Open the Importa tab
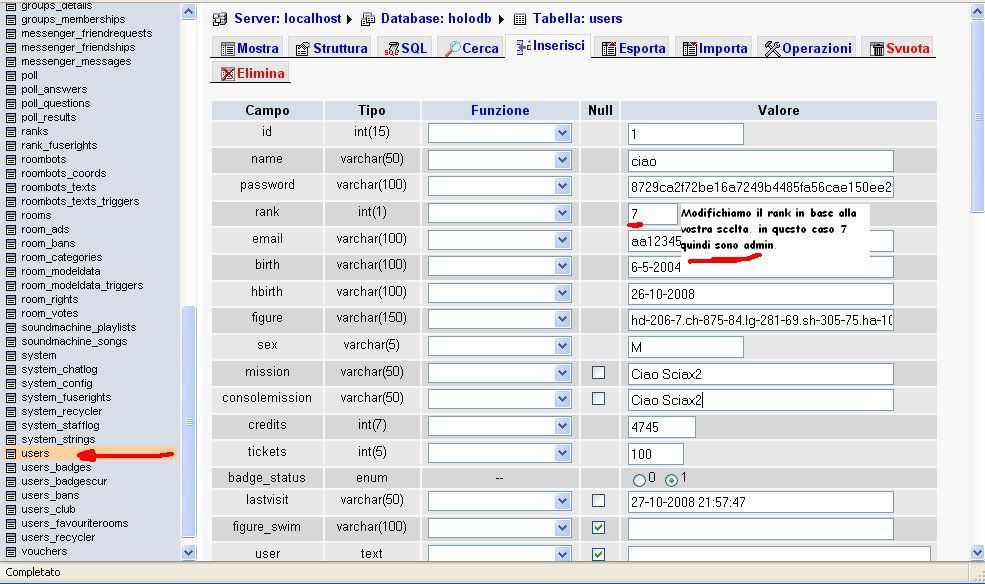 716,48
